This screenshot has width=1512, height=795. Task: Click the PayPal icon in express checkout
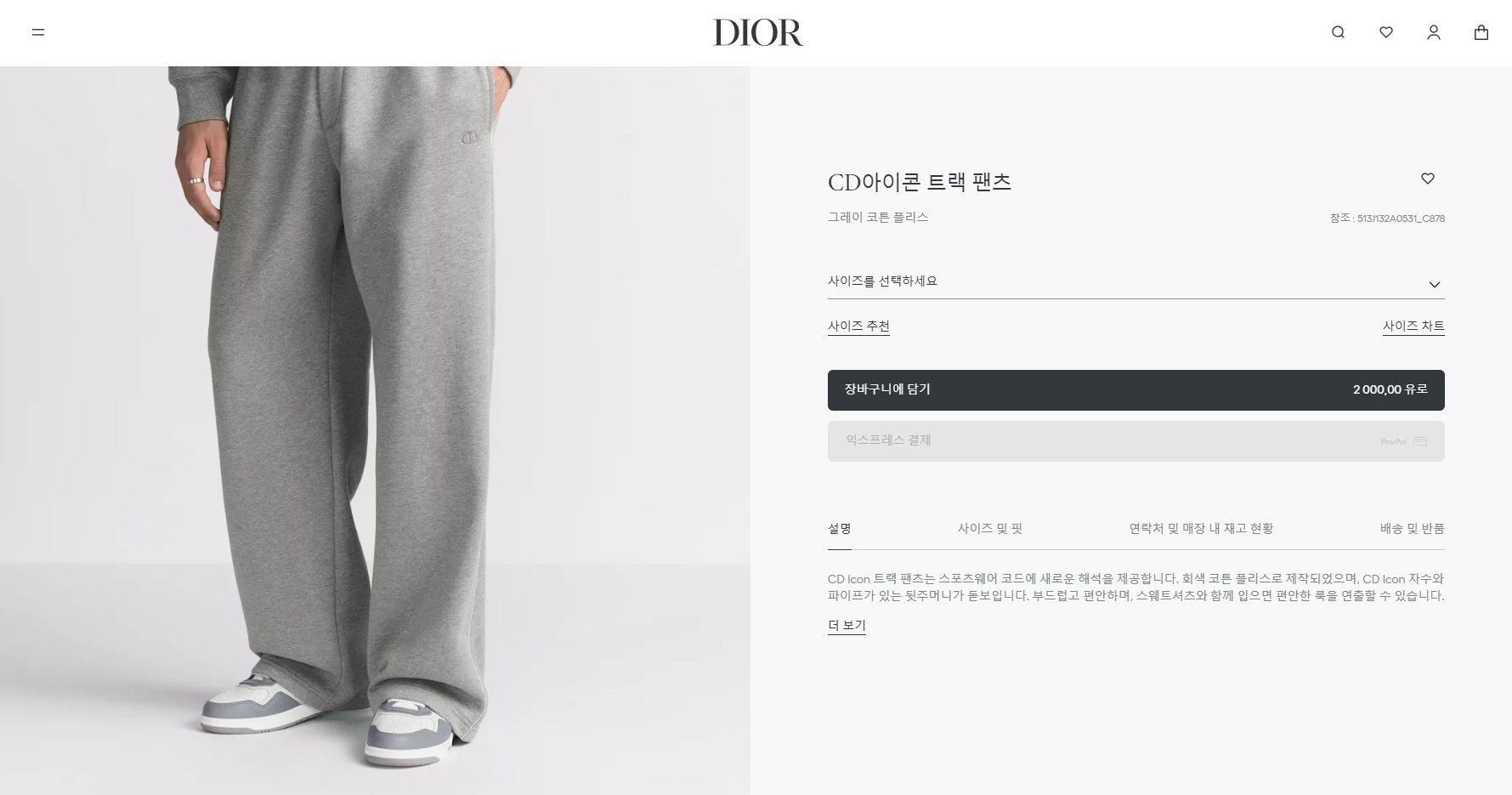[x=1393, y=441]
